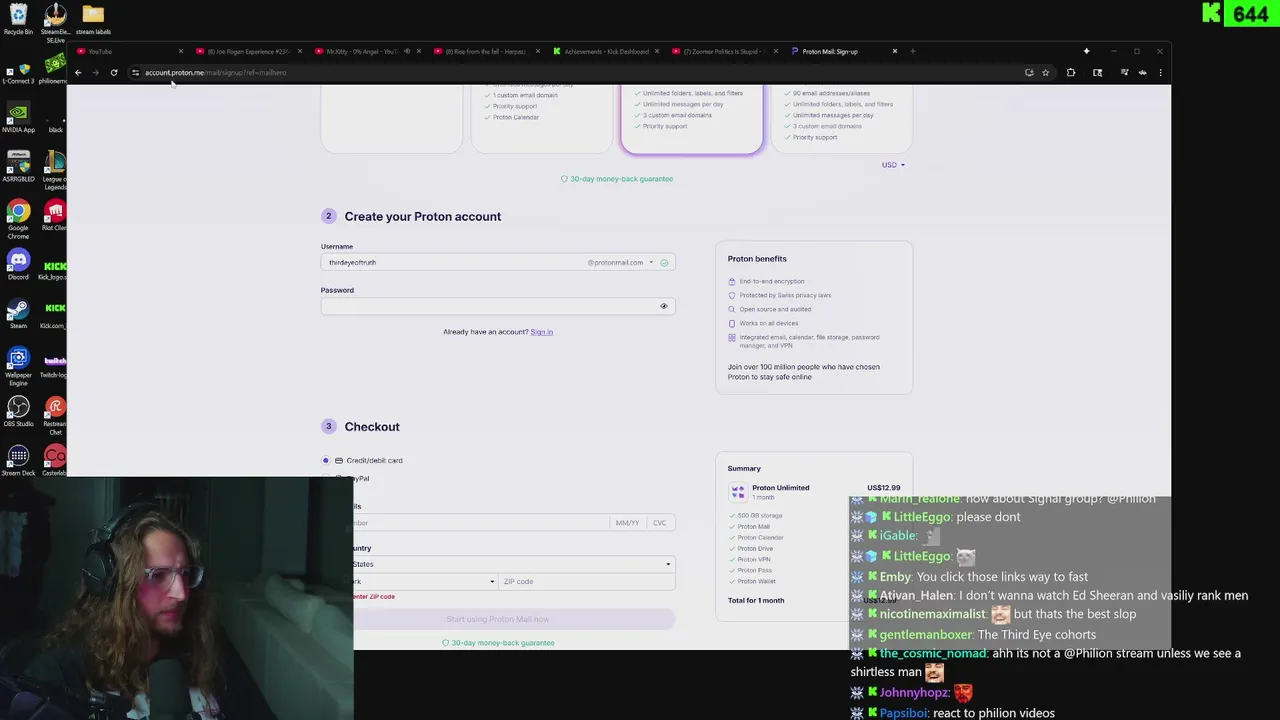Screen dimensions: 1280x720
Task: Click the Proton benefits heading
Action: (x=757, y=259)
